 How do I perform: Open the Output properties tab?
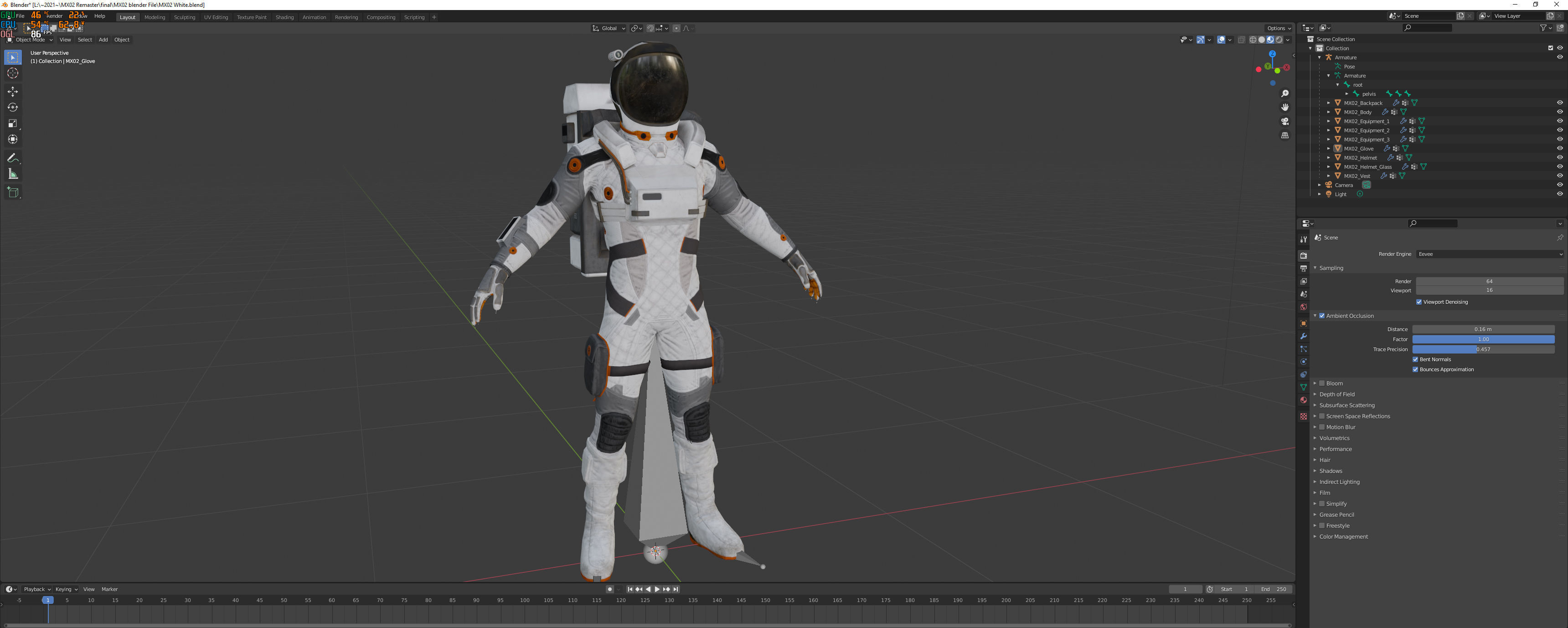tap(1303, 269)
